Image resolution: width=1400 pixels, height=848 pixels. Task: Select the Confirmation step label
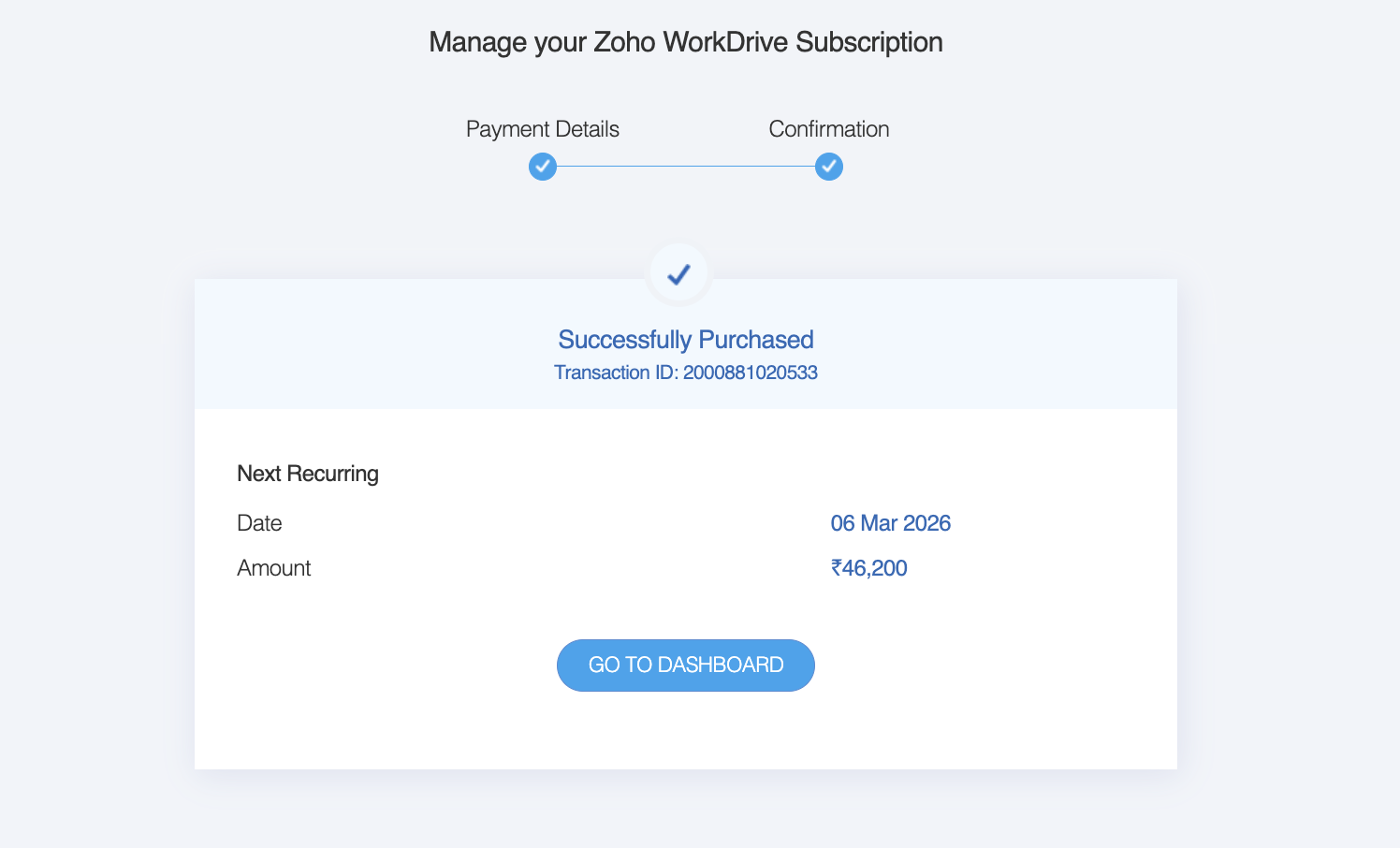(x=829, y=129)
